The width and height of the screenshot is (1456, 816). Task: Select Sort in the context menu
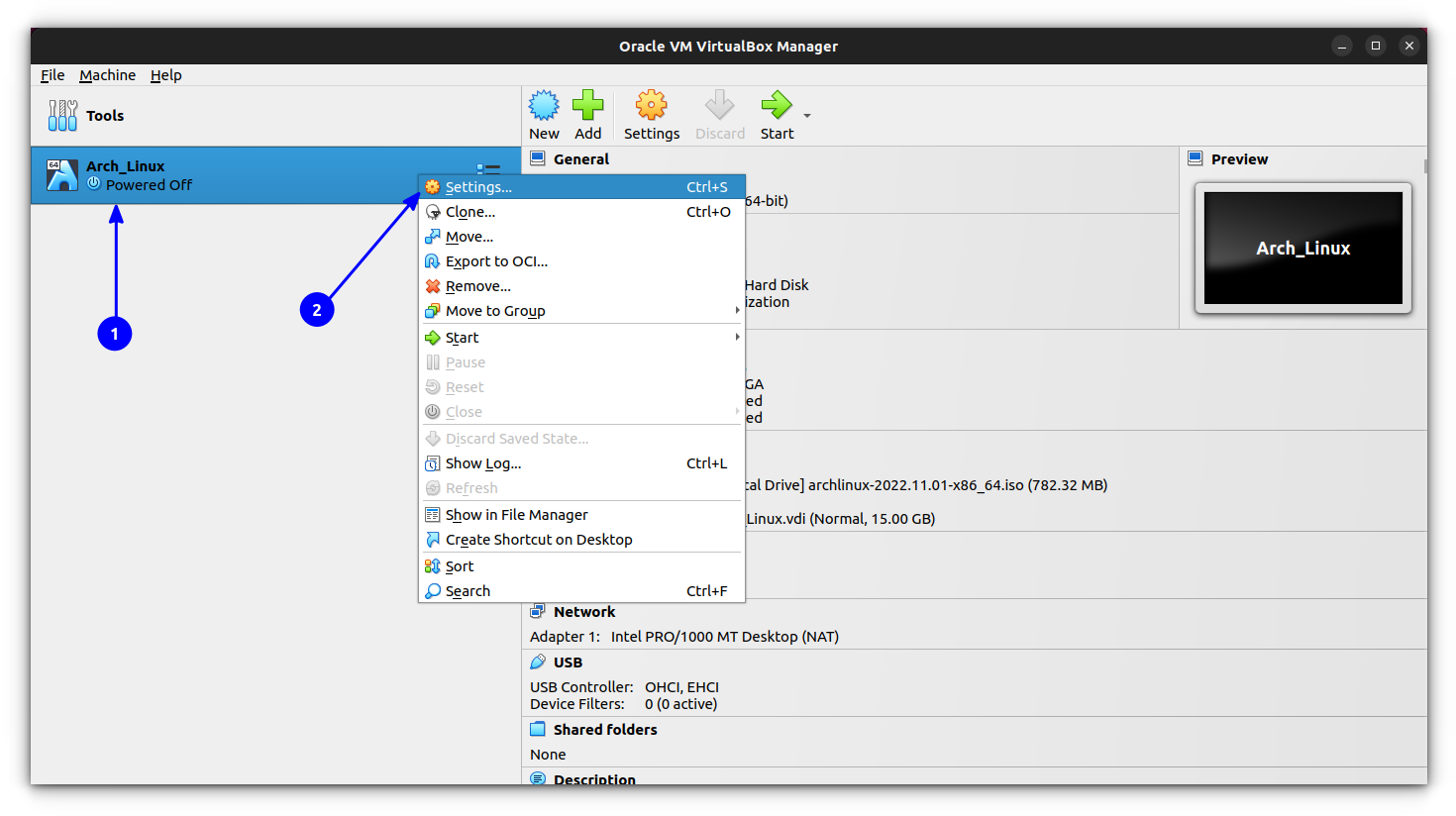pyautogui.click(x=581, y=566)
